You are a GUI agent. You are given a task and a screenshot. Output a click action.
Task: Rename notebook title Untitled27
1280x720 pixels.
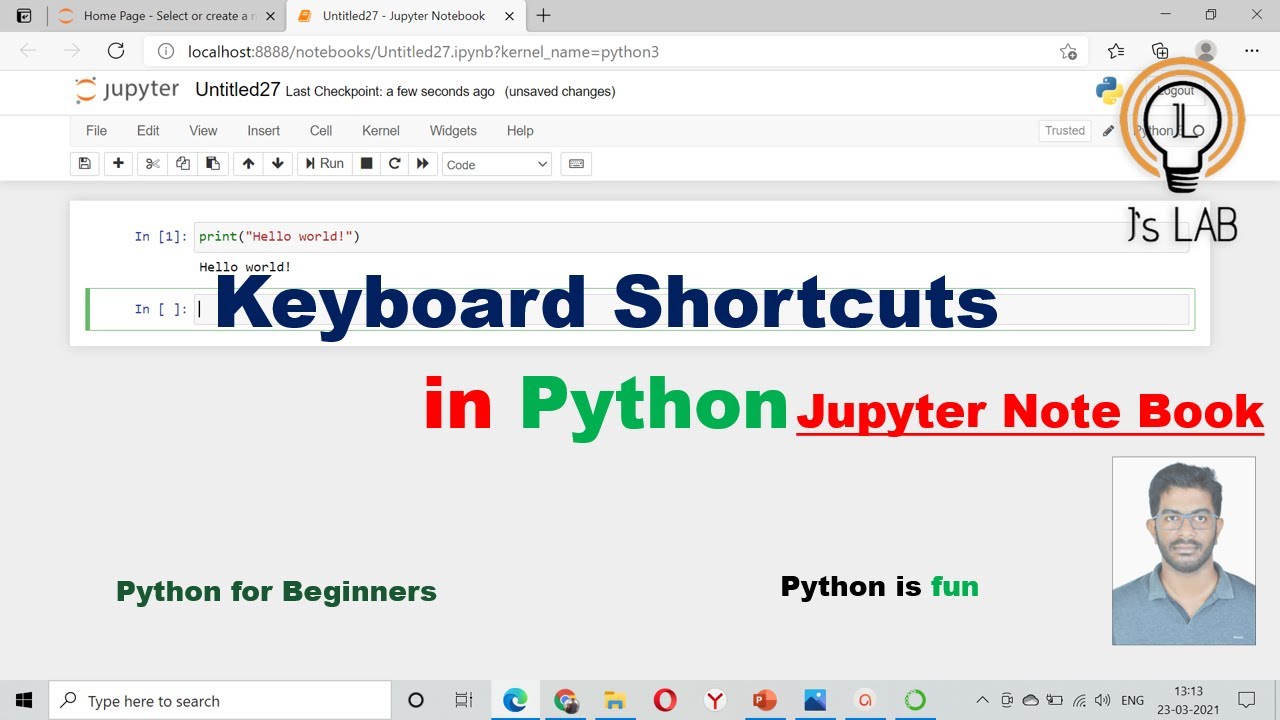[237, 90]
